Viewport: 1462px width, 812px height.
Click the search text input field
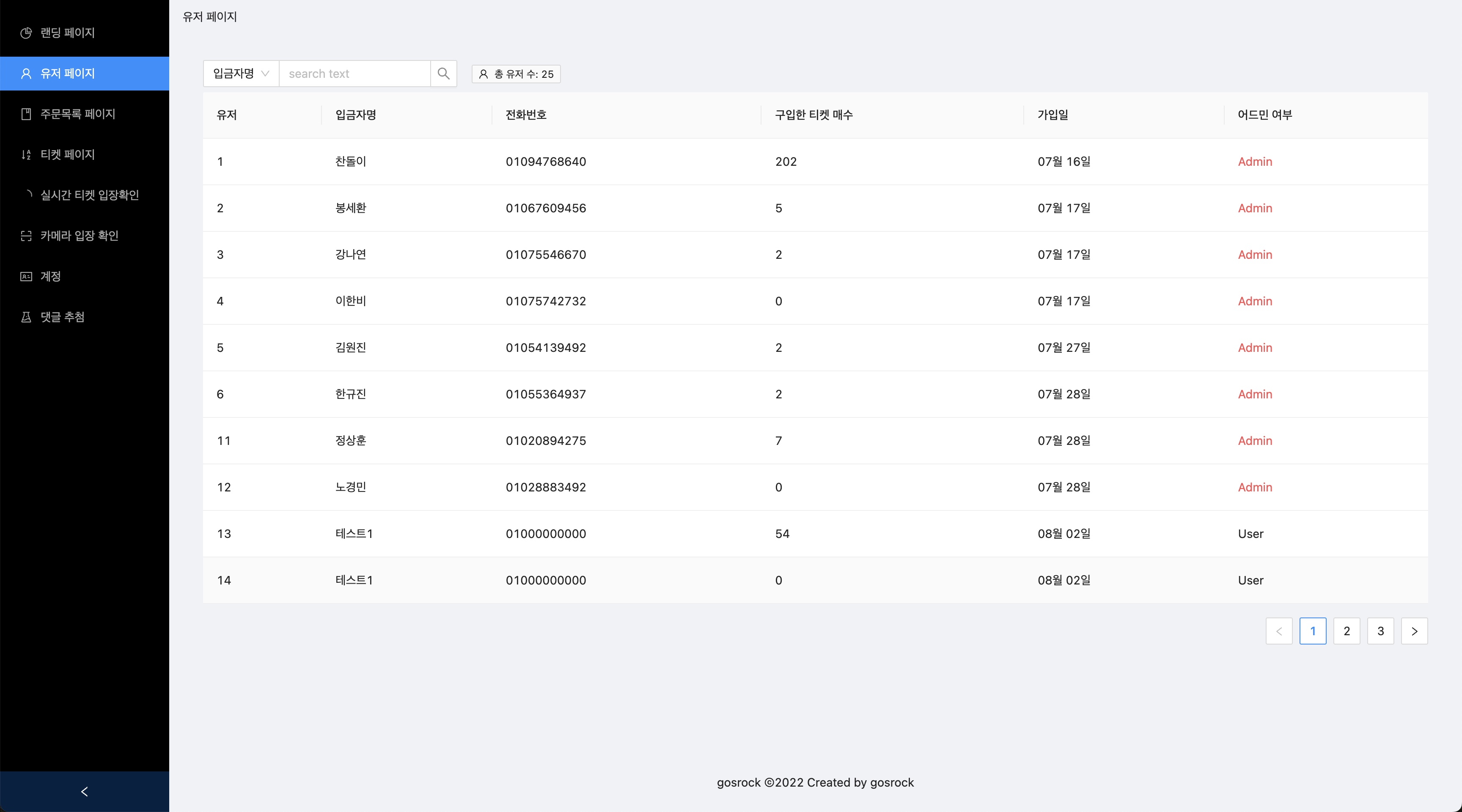[355, 74]
